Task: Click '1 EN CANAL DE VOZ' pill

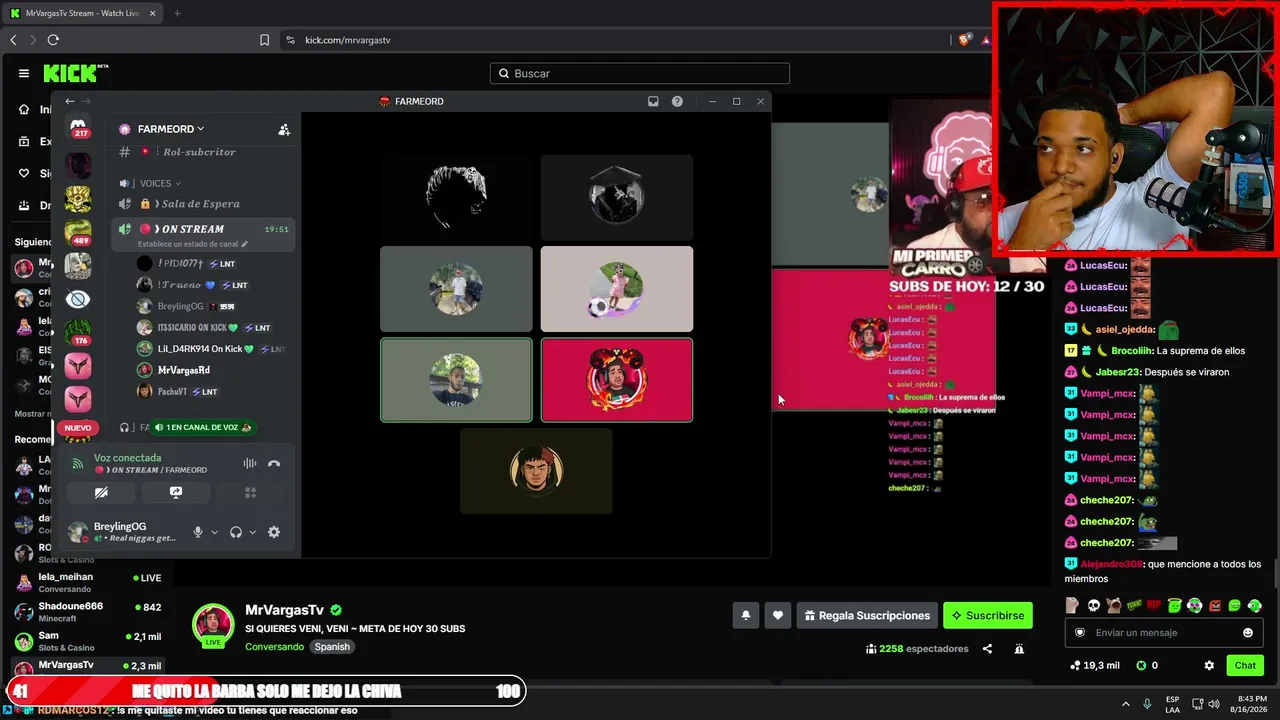Action: [202, 427]
